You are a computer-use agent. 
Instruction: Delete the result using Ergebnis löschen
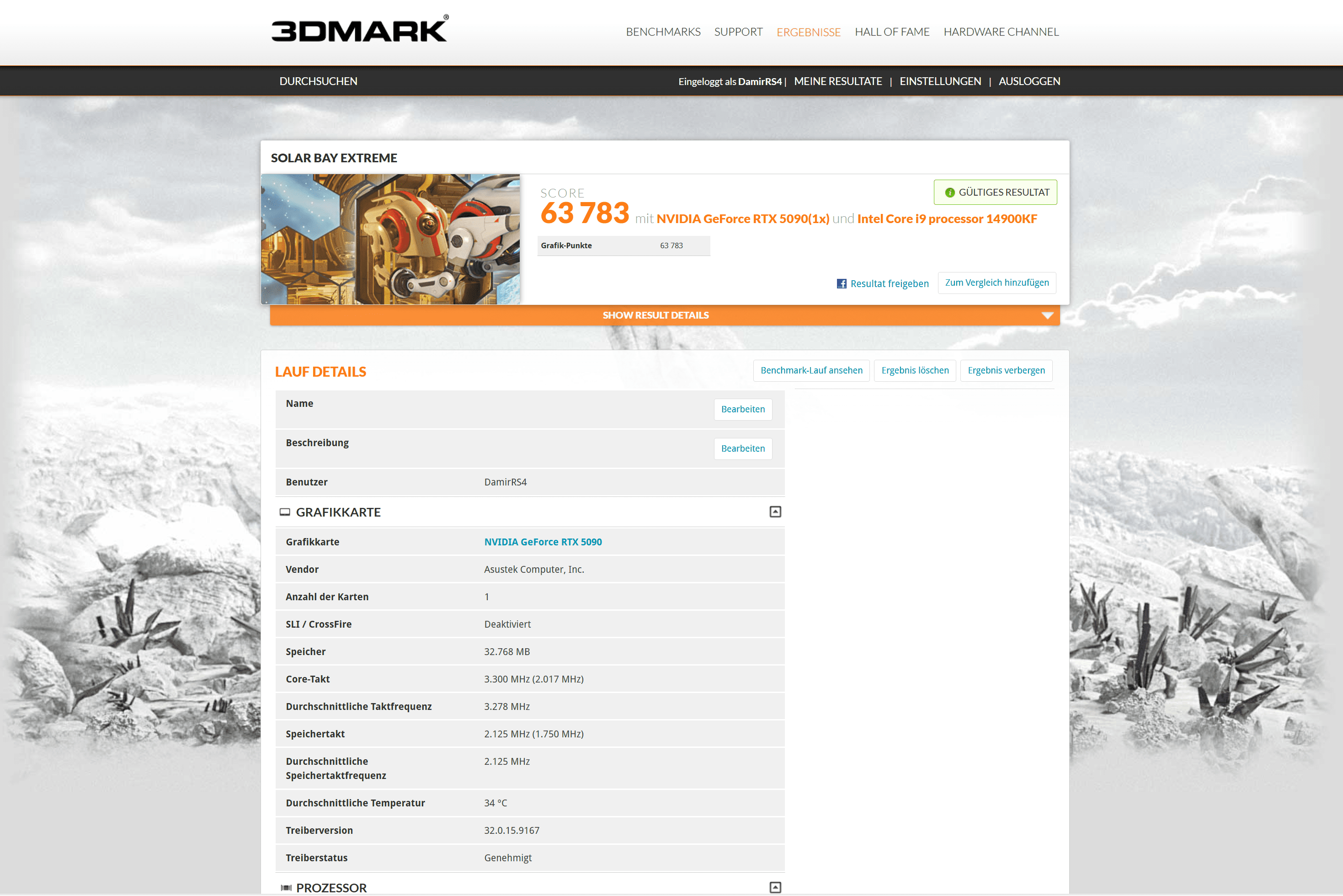(x=915, y=370)
